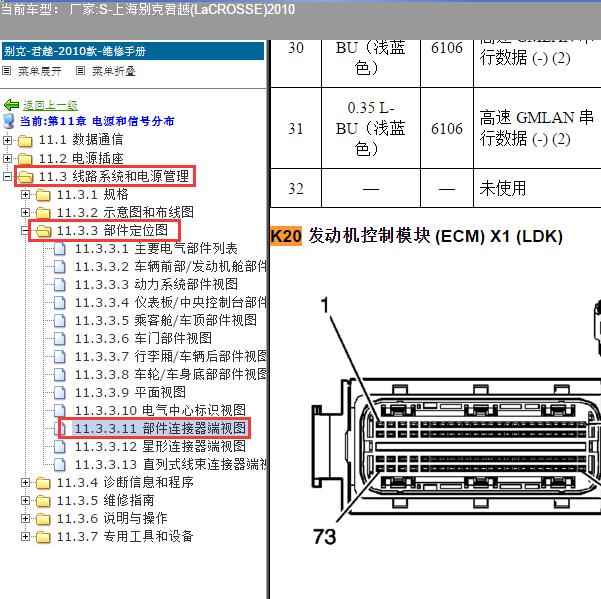601x599 pixels.
Task: Open 11.3.3.13 直列式线束连接器端视图
Action: point(171,464)
